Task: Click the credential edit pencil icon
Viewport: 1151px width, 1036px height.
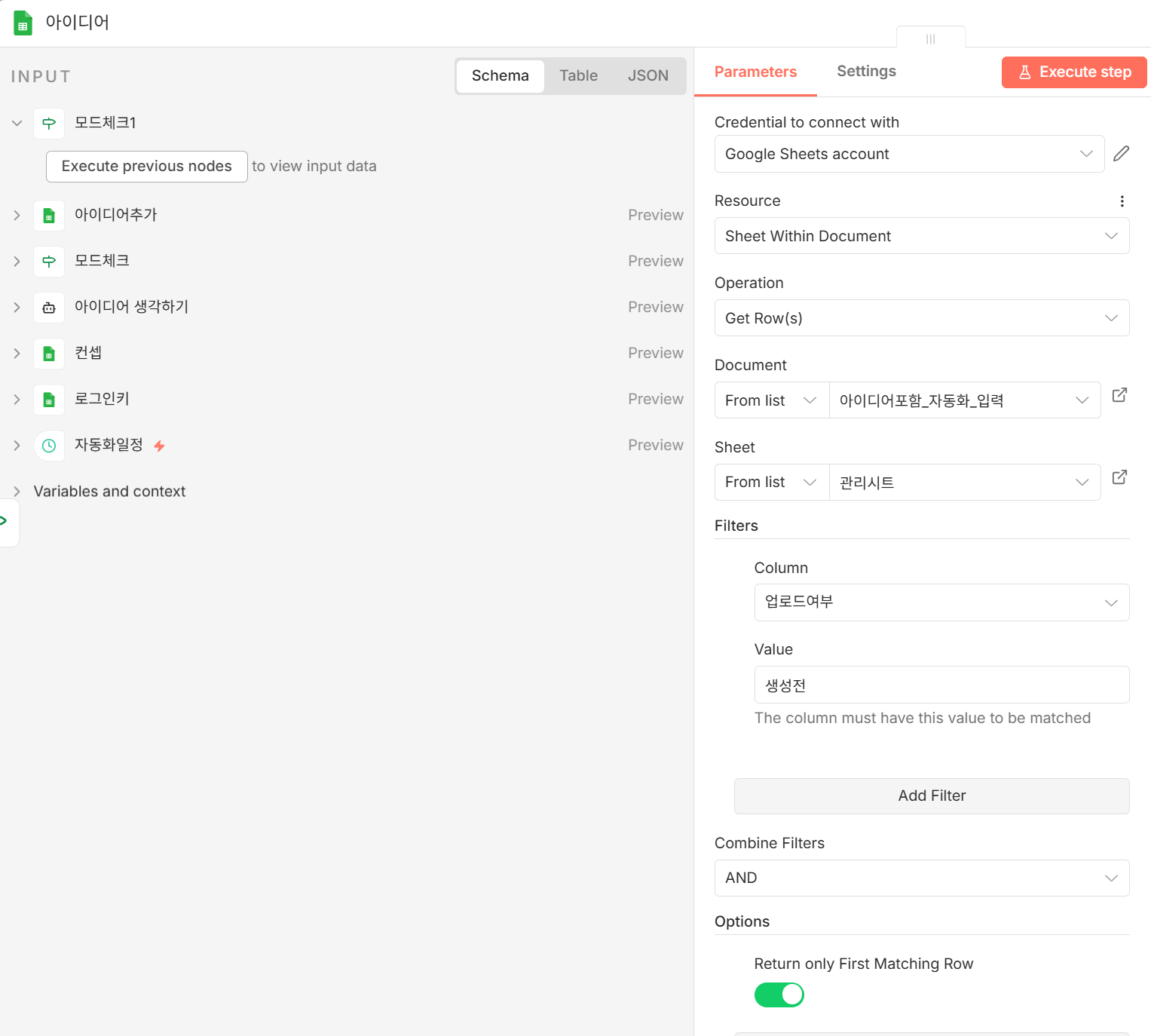Action: [1121, 154]
